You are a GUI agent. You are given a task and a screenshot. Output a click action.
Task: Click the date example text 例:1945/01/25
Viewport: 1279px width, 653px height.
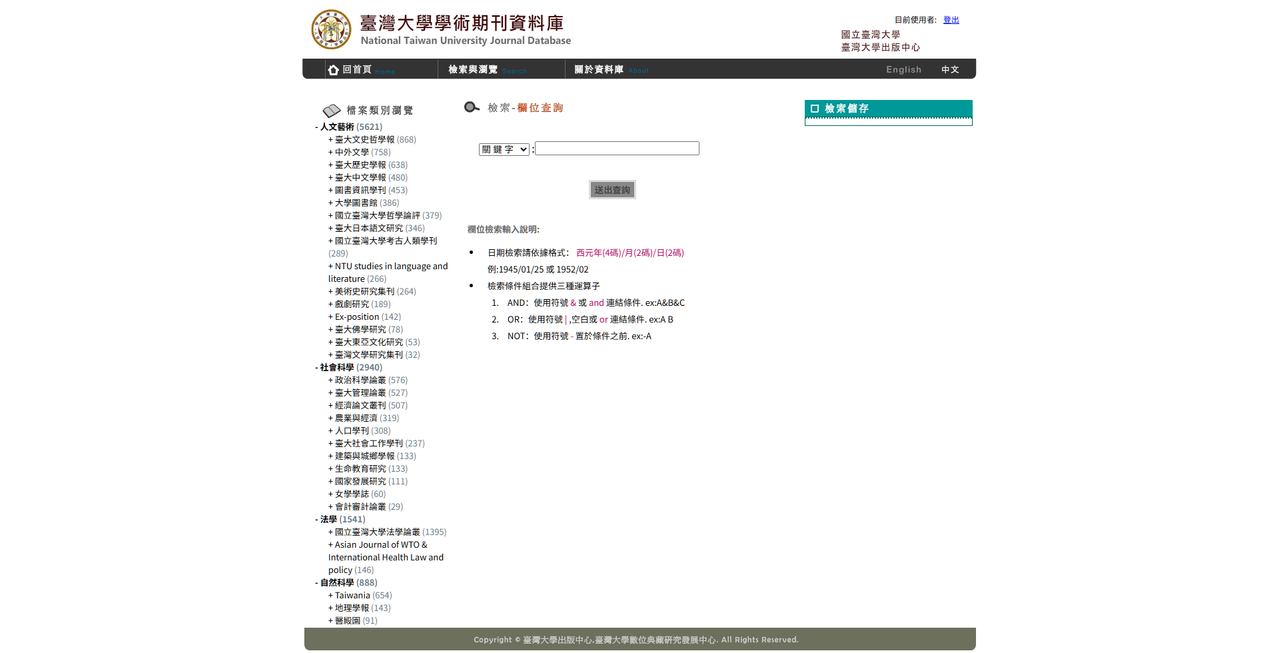pyautogui.click(x=538, y=269)
